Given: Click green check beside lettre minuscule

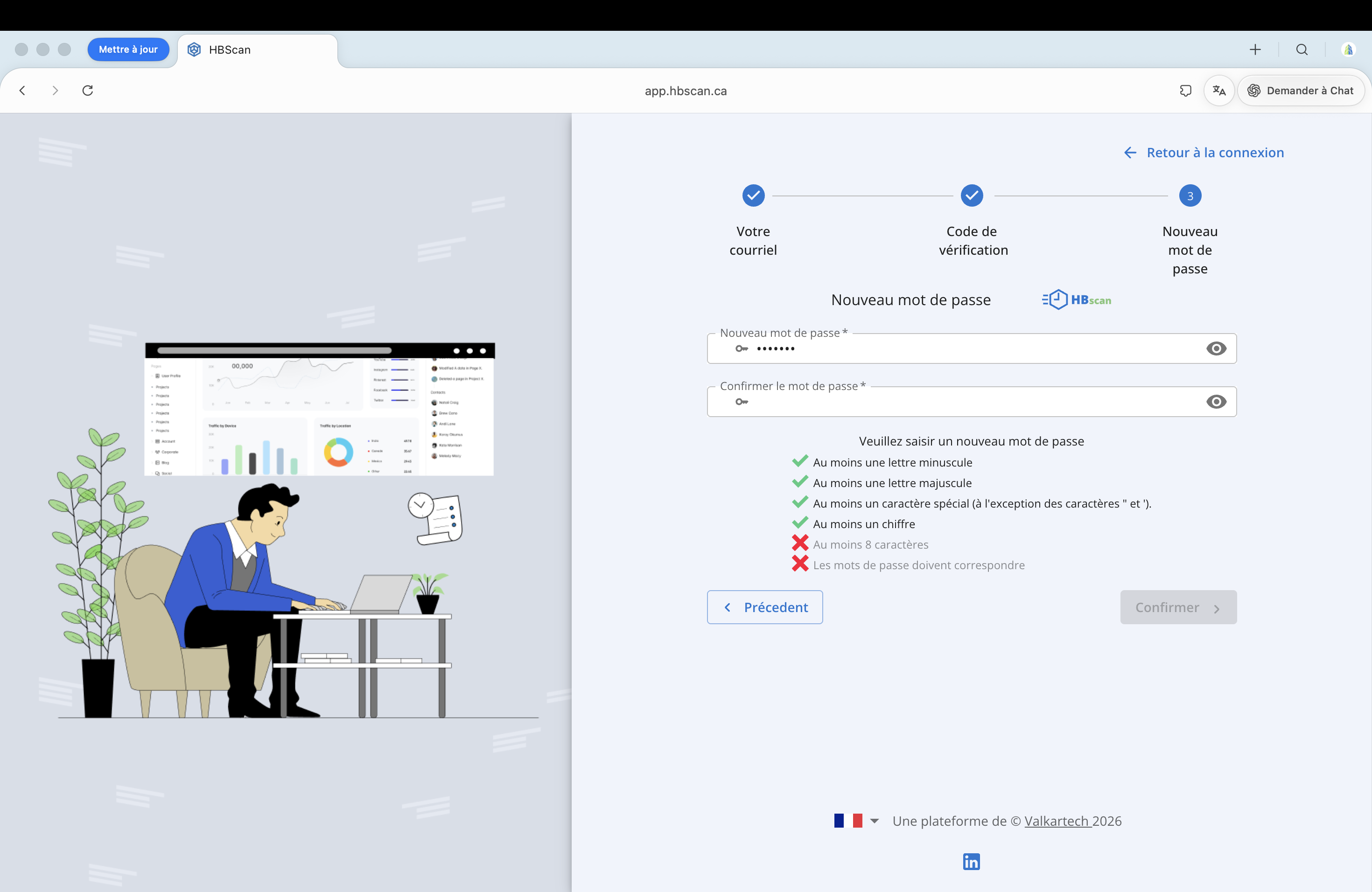Looking at the screenshot, I should click(799, 461).
